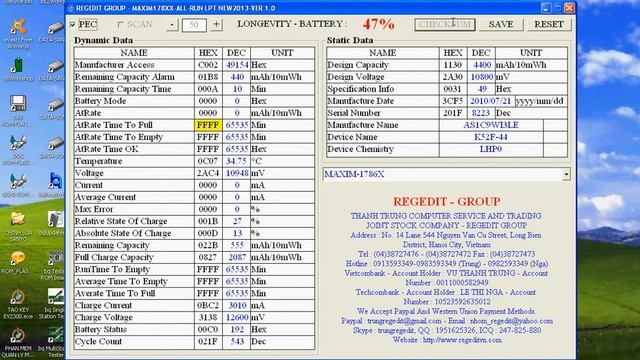Open the bqUpdate desktop icon
This screenshot has width=640, height=360.
click(x=56, y=219)
